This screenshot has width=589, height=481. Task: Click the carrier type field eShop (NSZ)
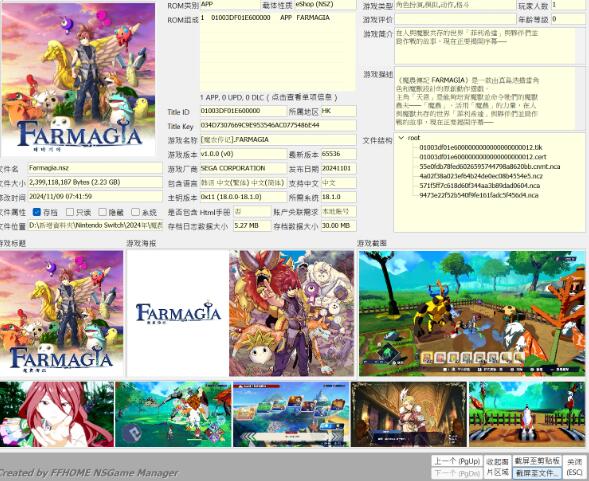click(325, 5)
